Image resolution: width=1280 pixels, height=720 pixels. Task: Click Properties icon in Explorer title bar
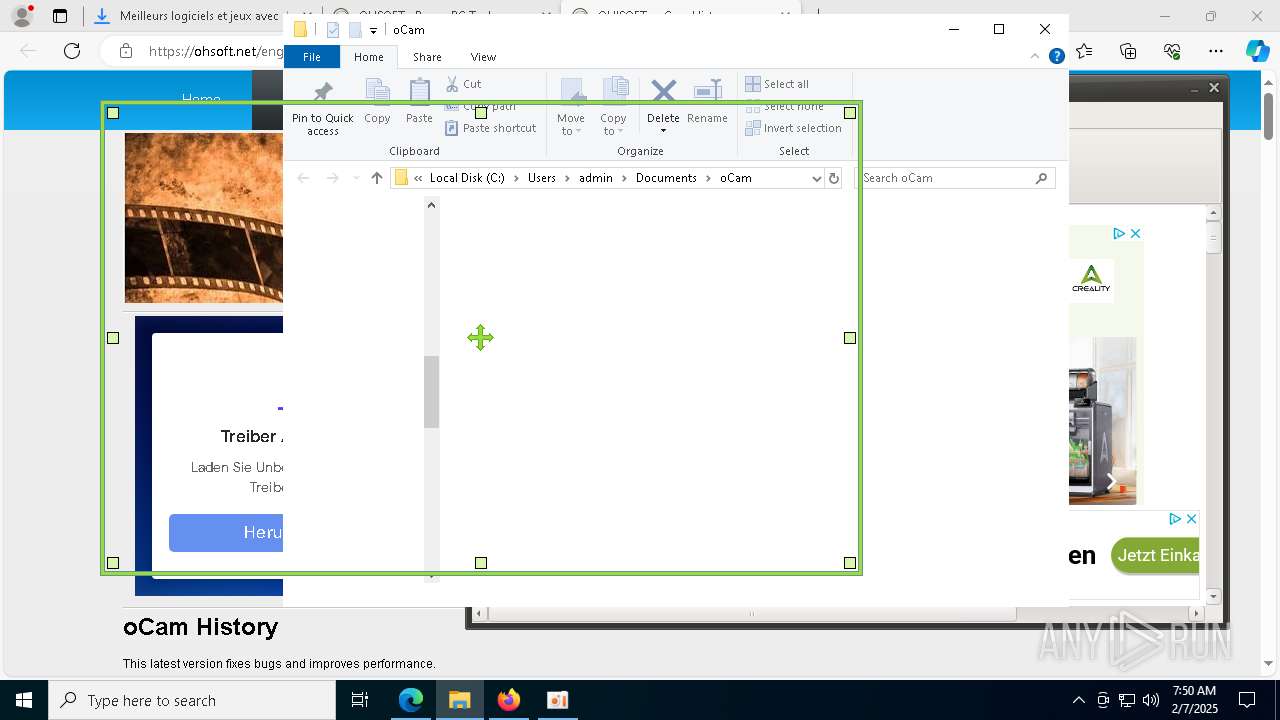(x=334, y=30)
